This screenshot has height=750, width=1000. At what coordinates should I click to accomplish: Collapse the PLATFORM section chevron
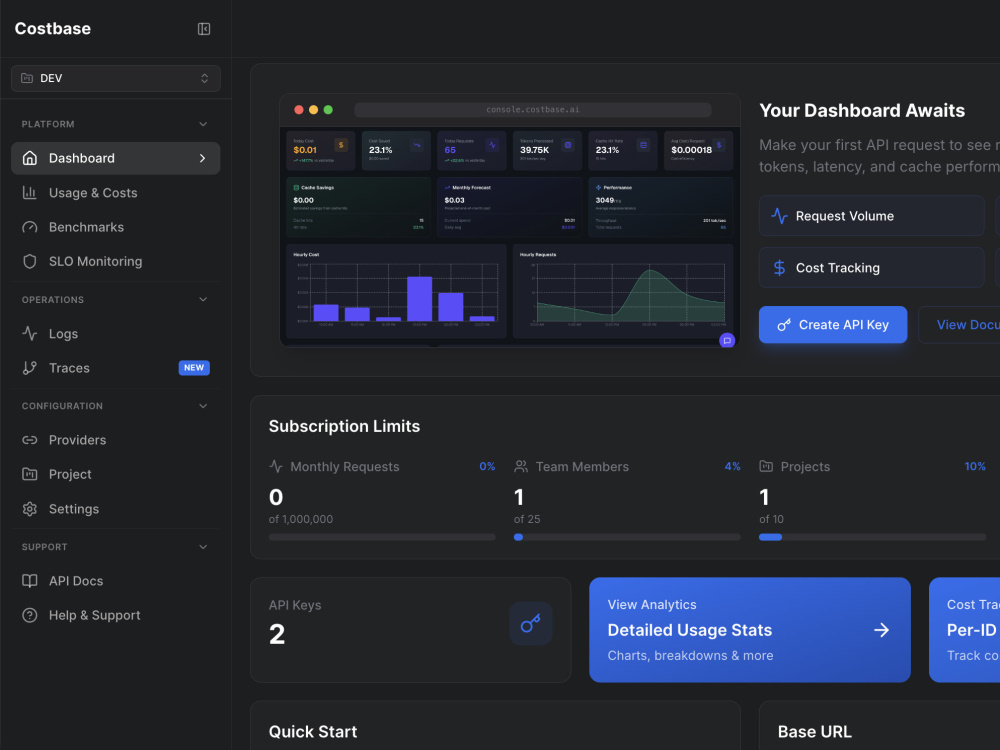click(203, 124)
